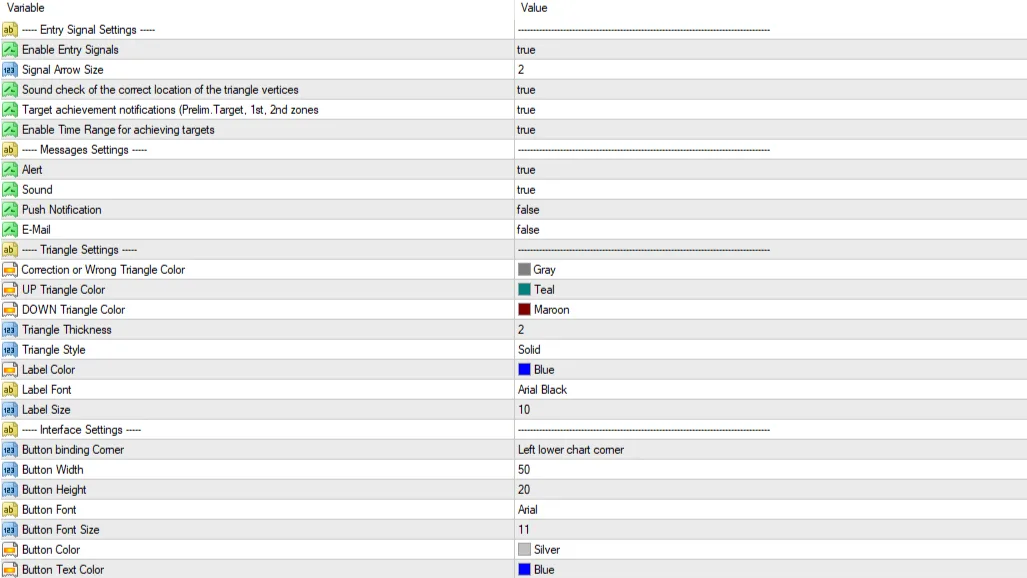Click the boolean icon next to Push Notification
Image resolution: width=1027 pixels, height=578 pixels.
pos(10,210)
